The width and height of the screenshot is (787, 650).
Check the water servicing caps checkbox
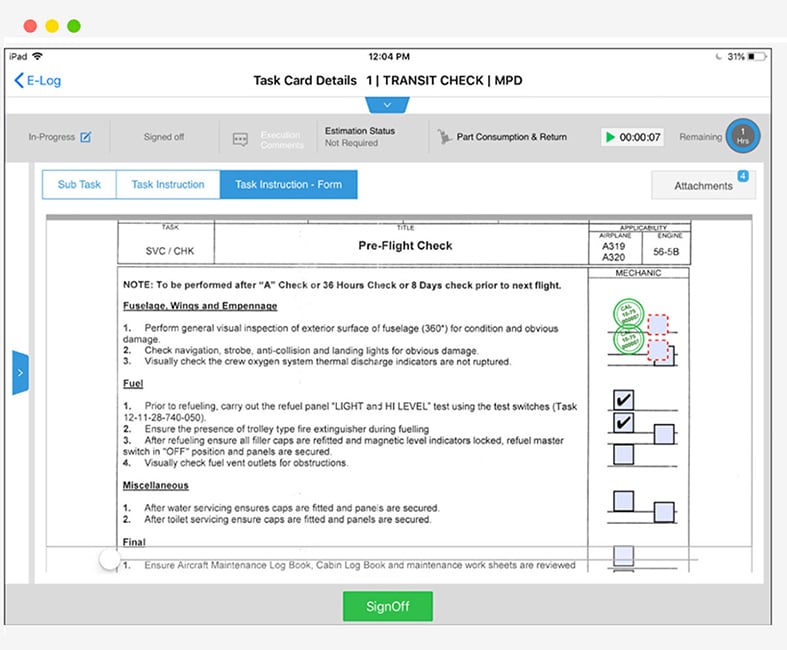624,500
